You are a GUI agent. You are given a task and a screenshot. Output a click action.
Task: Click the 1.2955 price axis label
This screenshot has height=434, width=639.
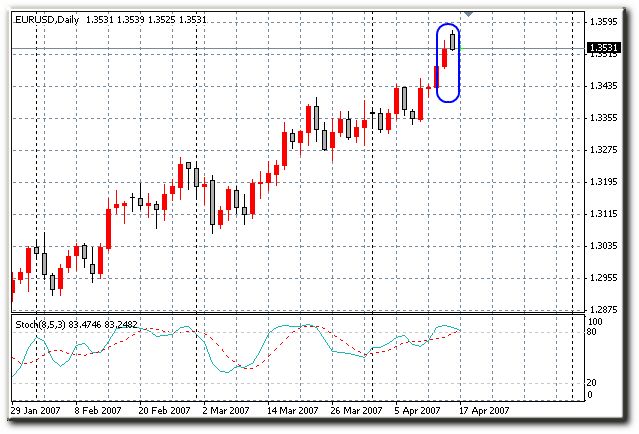604,278
